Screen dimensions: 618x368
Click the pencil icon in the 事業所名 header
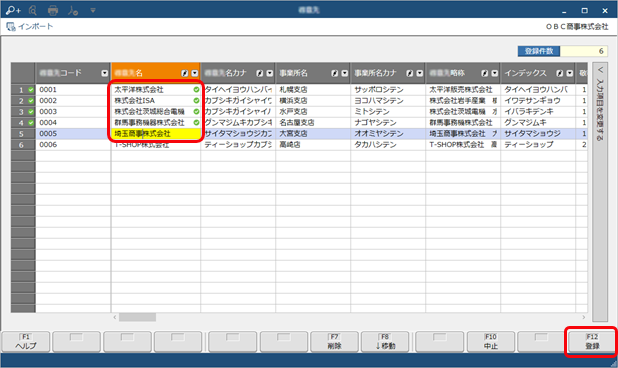point(335,73)
